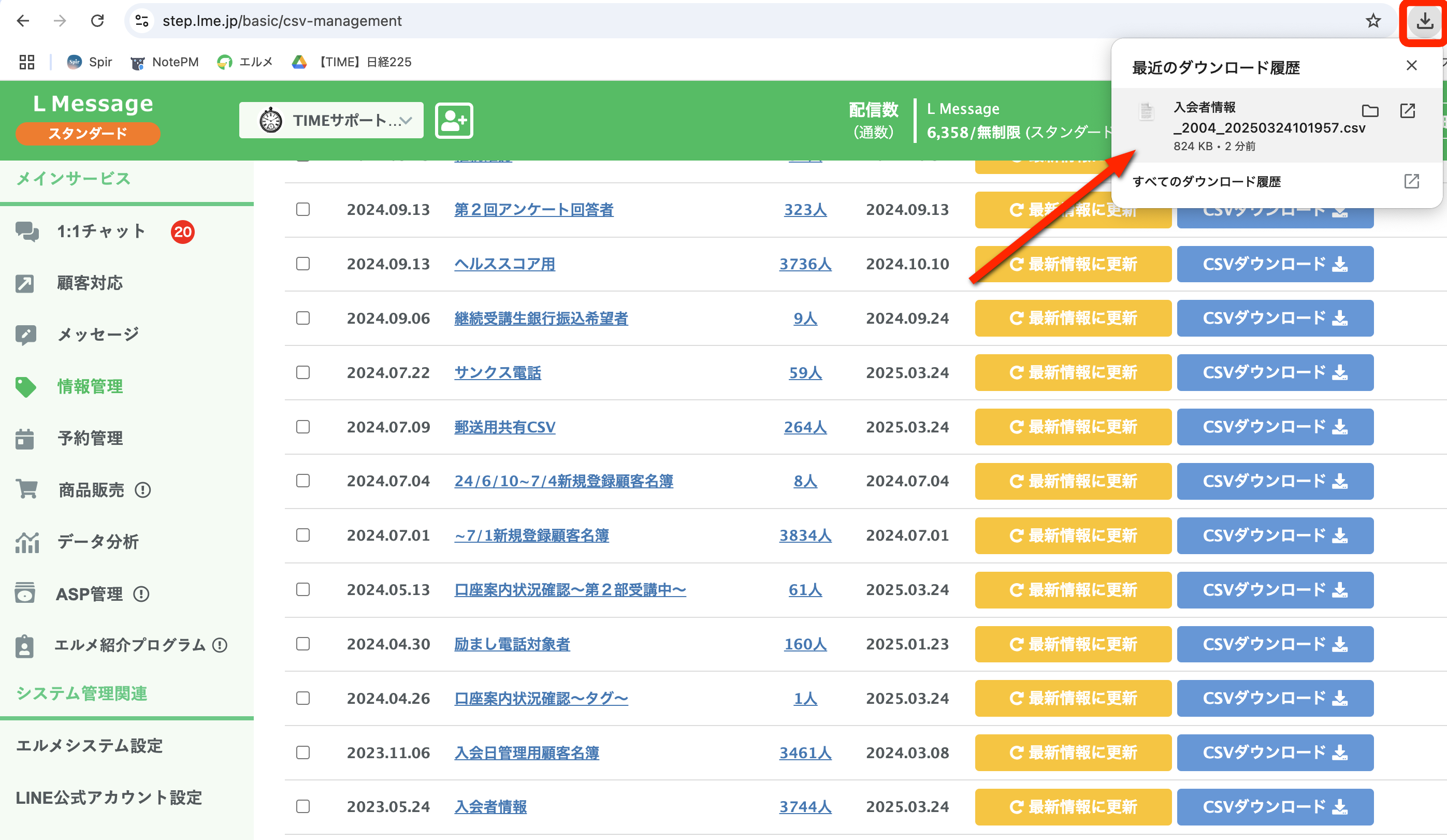Screen dimensions: 1447x840
Task: Go to 予約管理 in the sidebar menu
Action: (90, 439)
